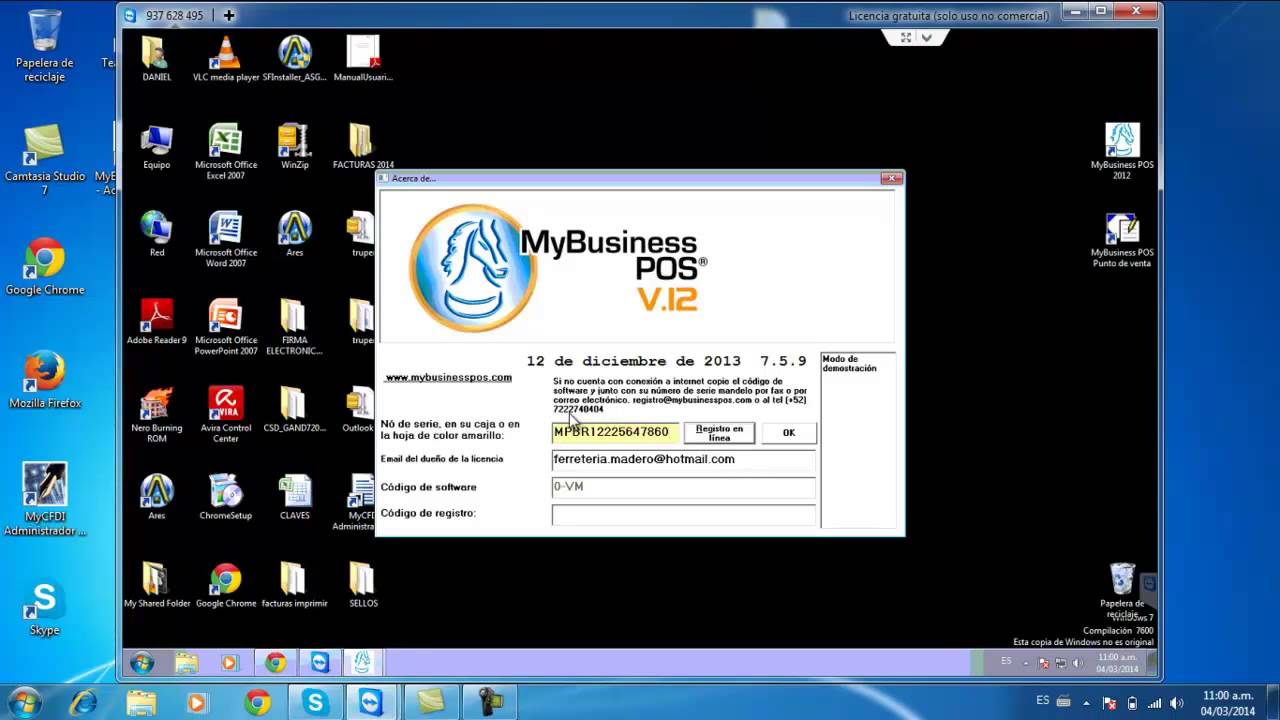Open the DANIEL folder on remote desktop
1280x720 pixels.
click(x=156, y=58)
